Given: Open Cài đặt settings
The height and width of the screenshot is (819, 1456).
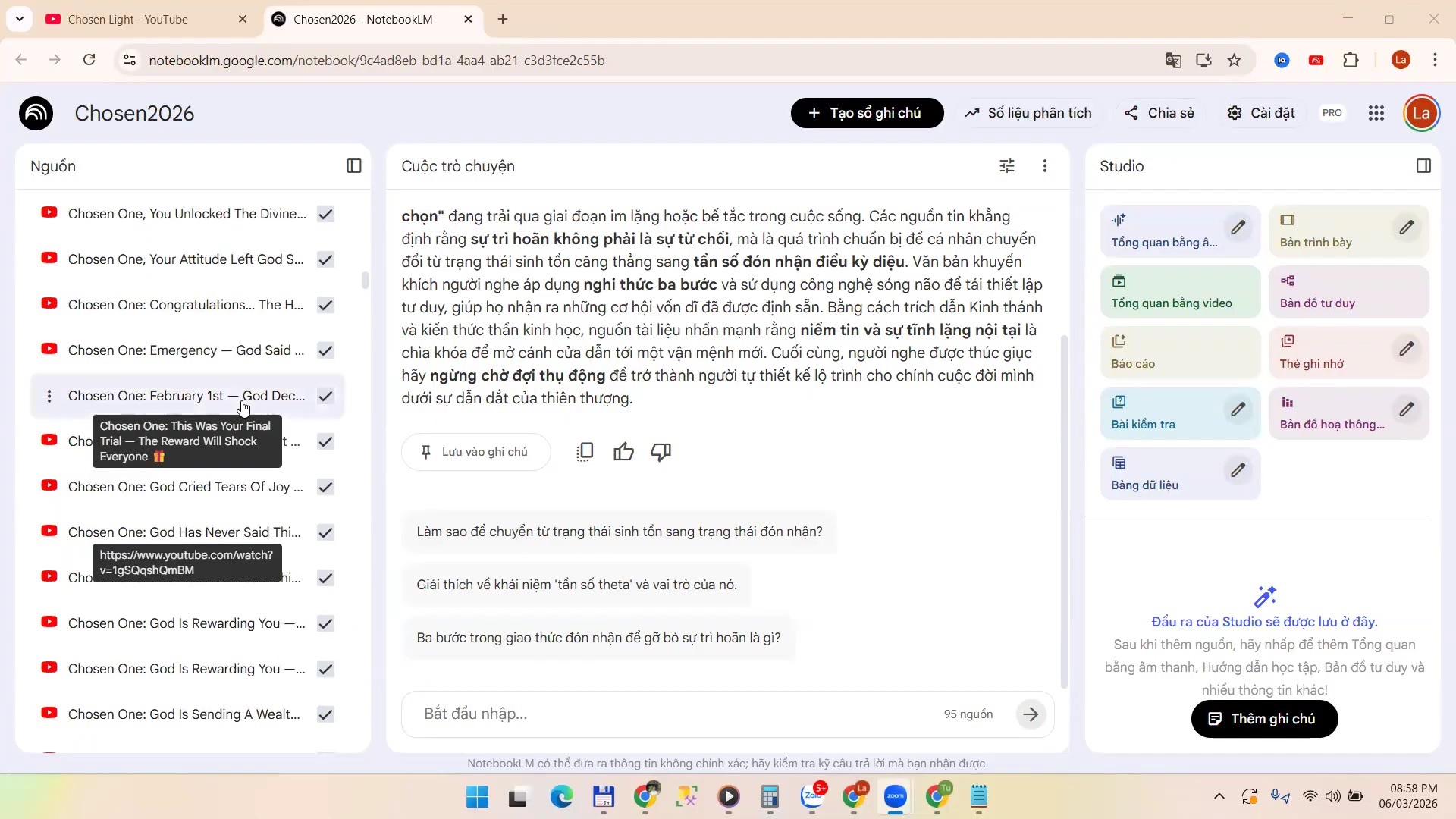Looking at the screenshot, I should tap(1261, 113).
